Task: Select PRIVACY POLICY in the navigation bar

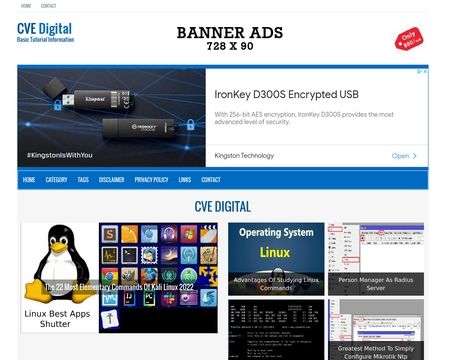Action: click(x=151, y=180)
